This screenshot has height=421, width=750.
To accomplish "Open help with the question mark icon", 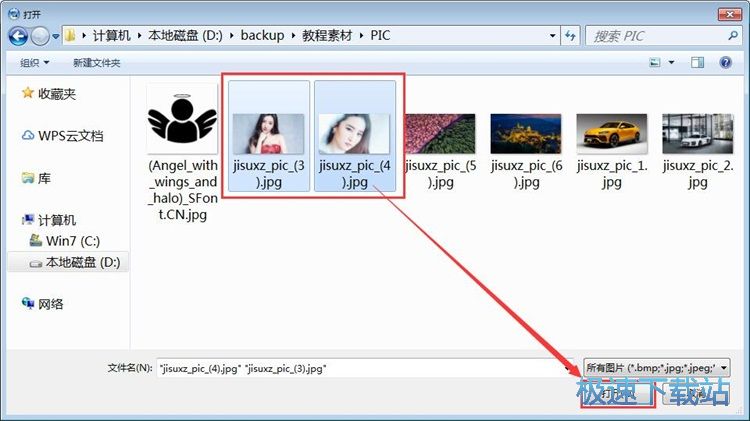I will (x=726, y=63).
